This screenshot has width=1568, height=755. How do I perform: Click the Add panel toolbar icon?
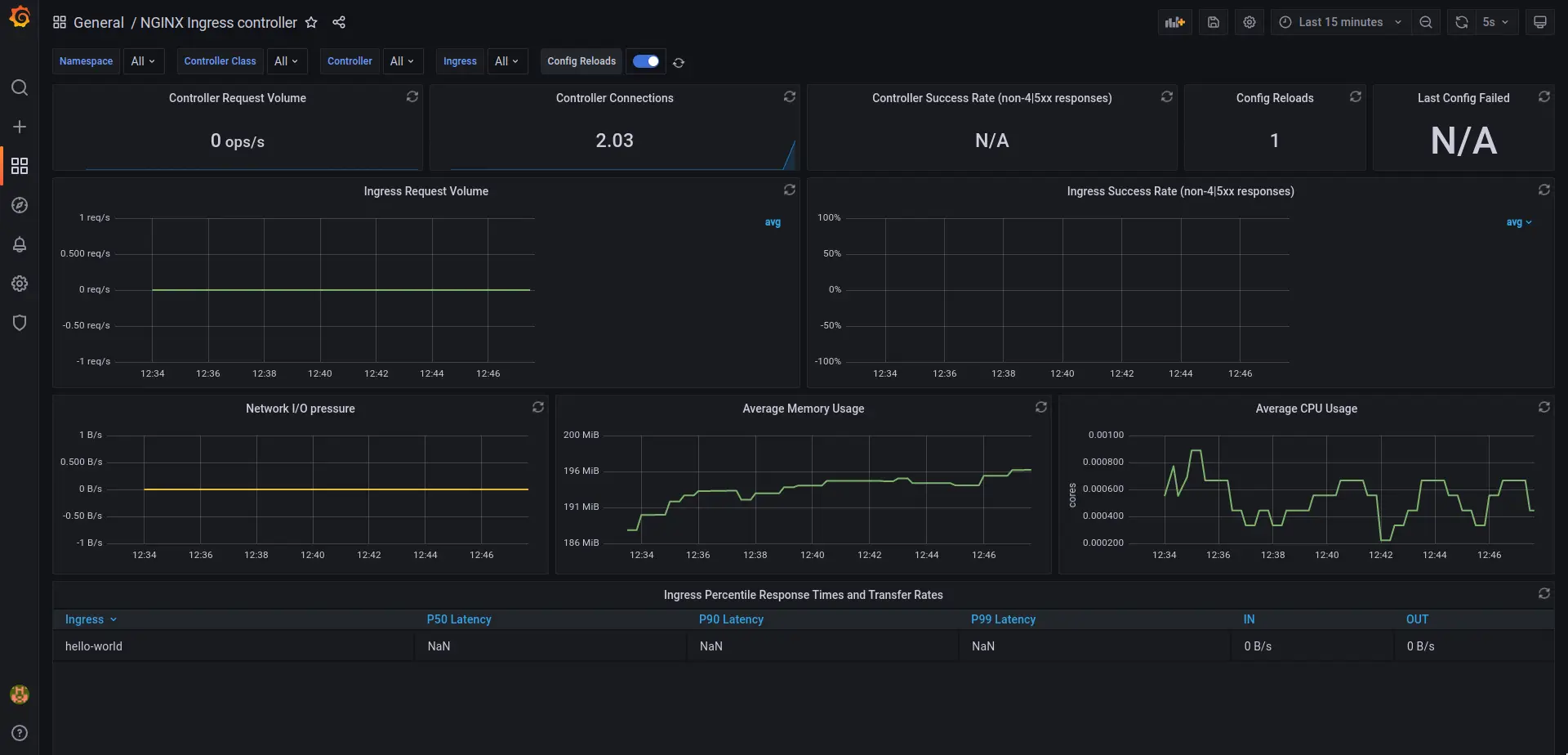pos(1175,22)
